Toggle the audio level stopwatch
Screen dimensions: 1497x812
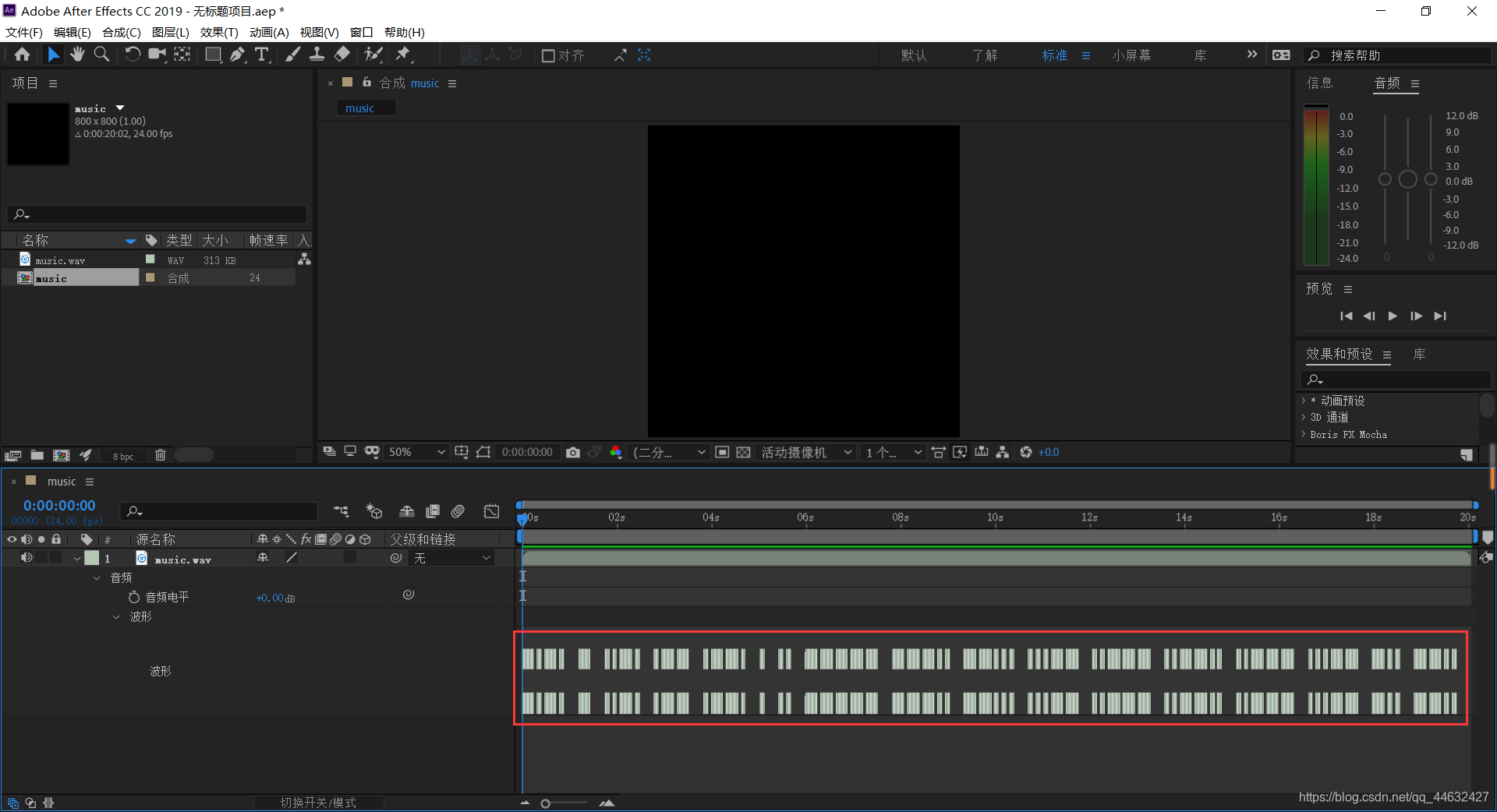click(x=134, y=597)
